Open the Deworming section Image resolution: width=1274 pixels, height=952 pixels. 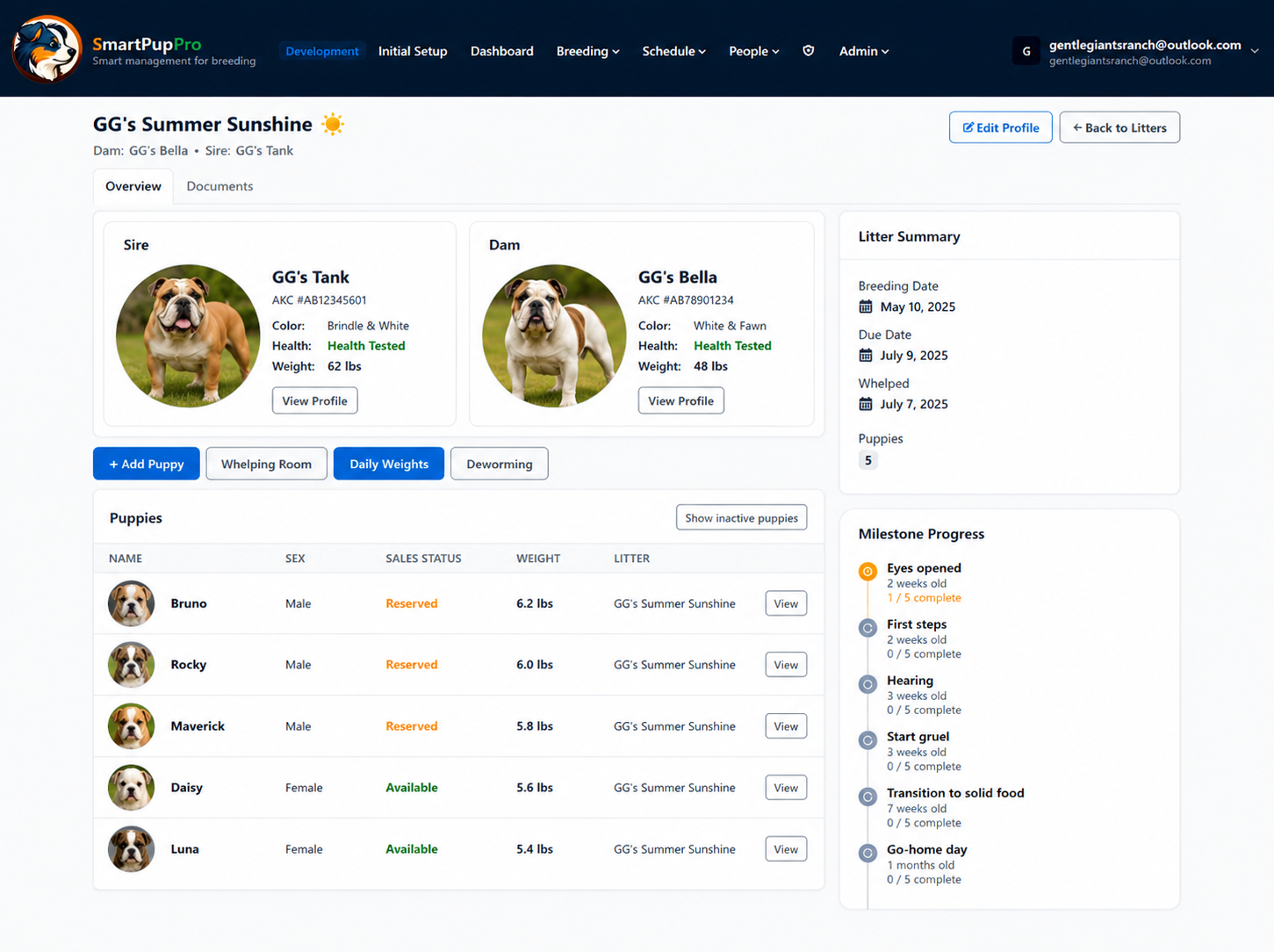click(500, 464)
